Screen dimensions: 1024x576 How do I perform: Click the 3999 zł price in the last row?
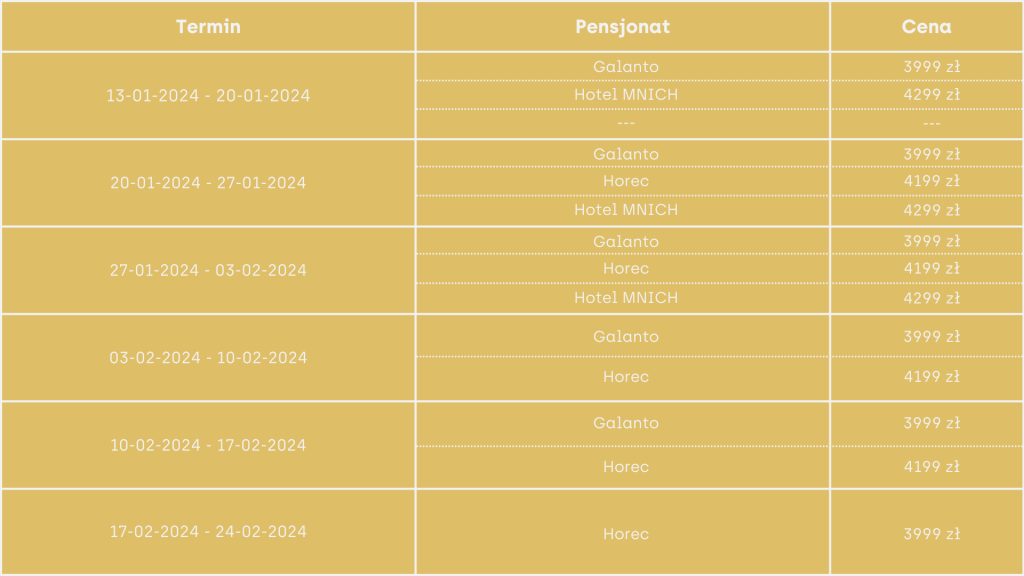pyautogui.click(x=931, y=534)
